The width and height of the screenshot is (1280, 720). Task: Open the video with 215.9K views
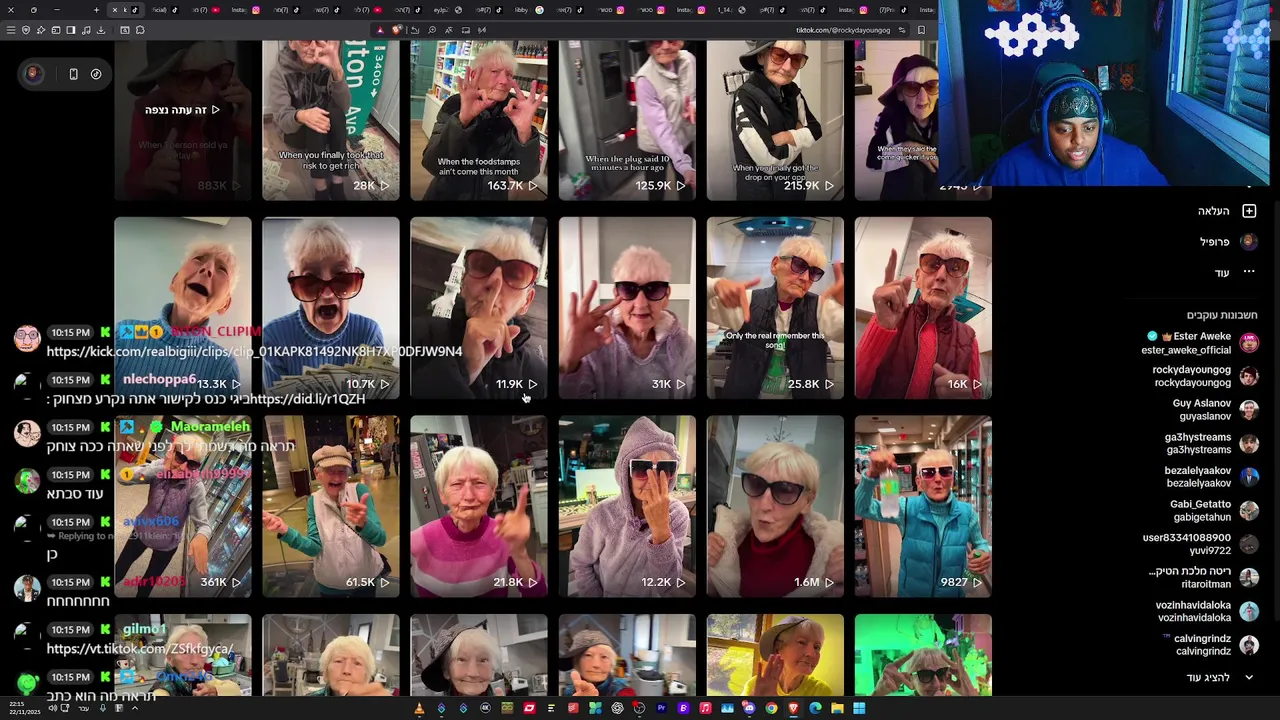coord(775,120)
